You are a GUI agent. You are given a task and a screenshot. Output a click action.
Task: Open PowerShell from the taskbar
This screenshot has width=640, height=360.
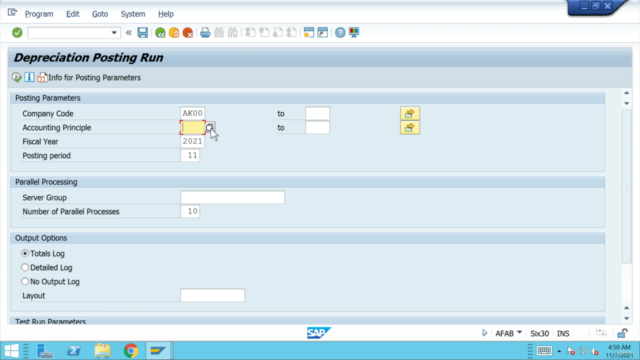point(73,351)
